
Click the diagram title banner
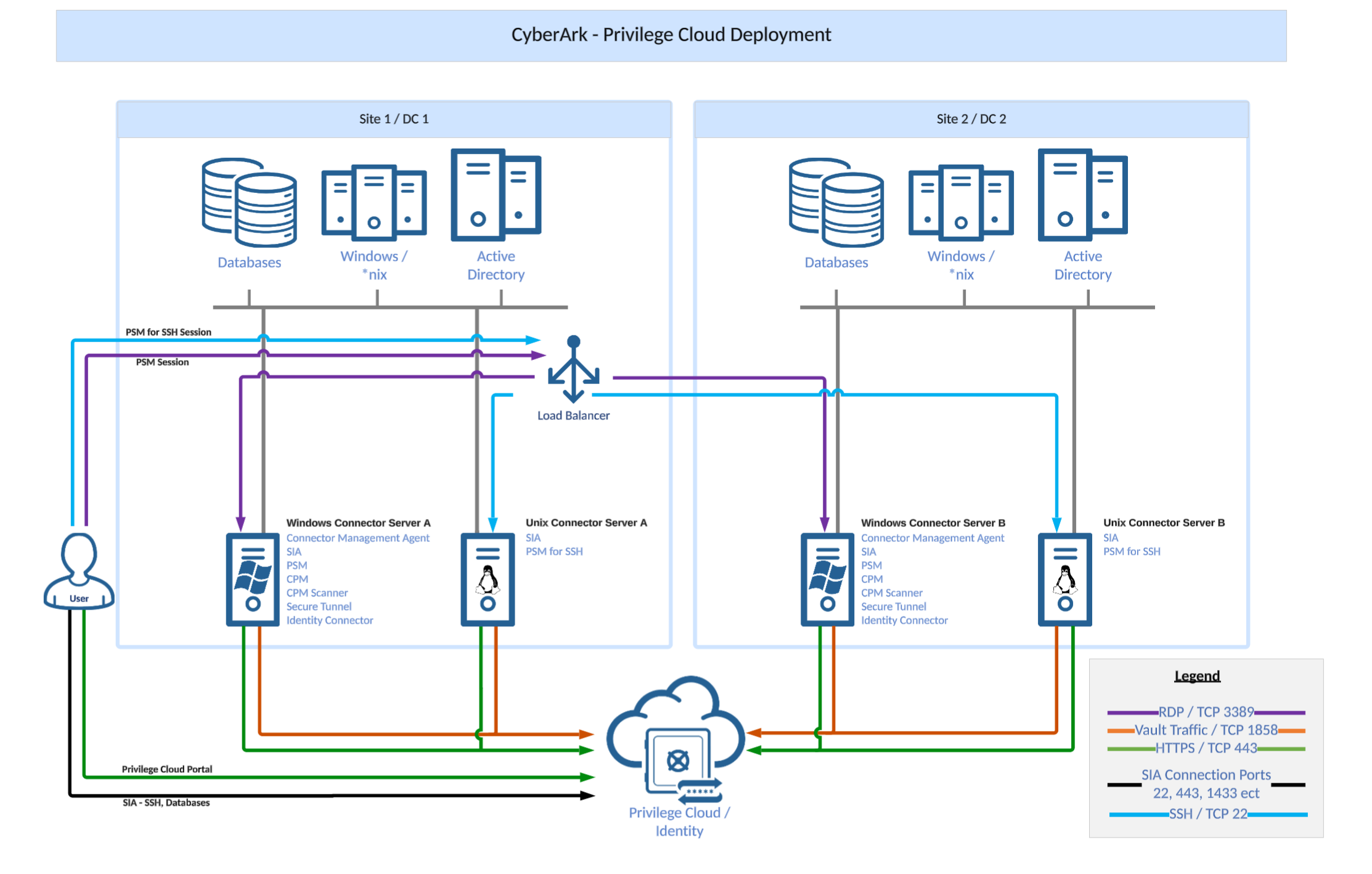[671, 35]
